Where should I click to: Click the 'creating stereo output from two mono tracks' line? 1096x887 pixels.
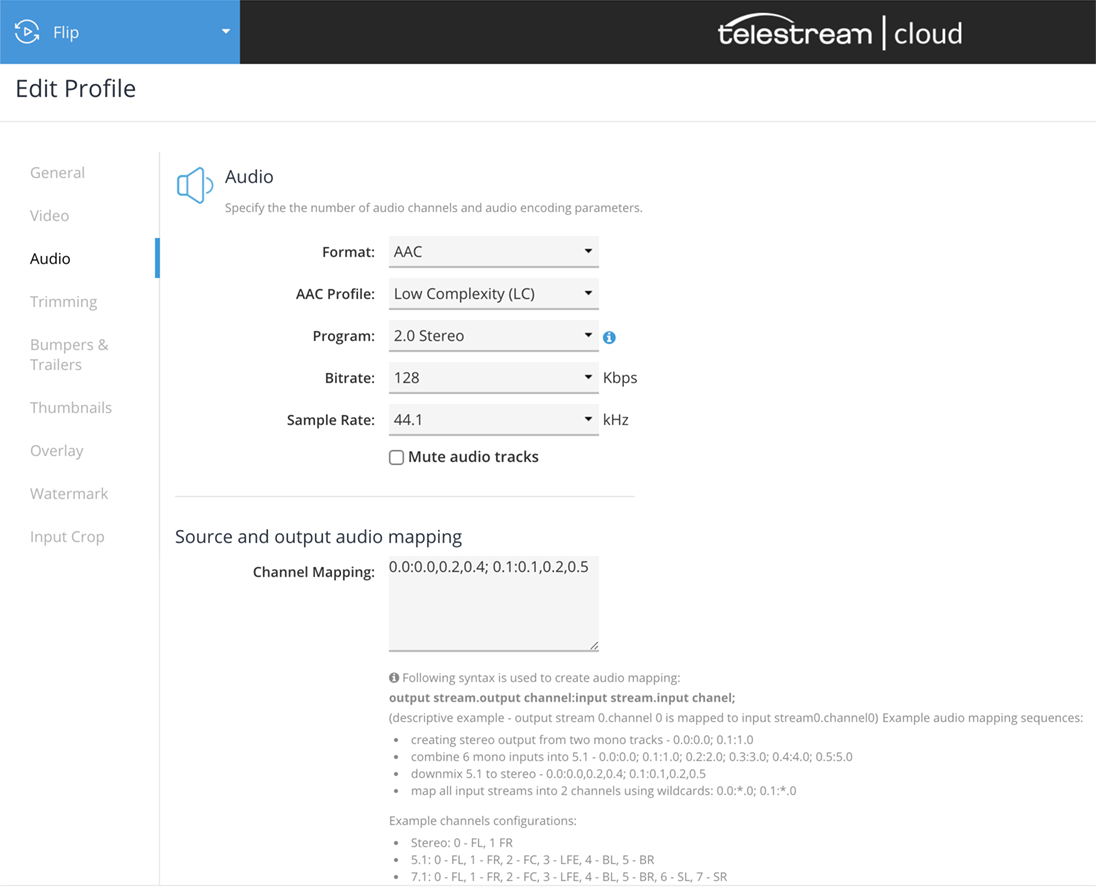(x=582, y=740)
